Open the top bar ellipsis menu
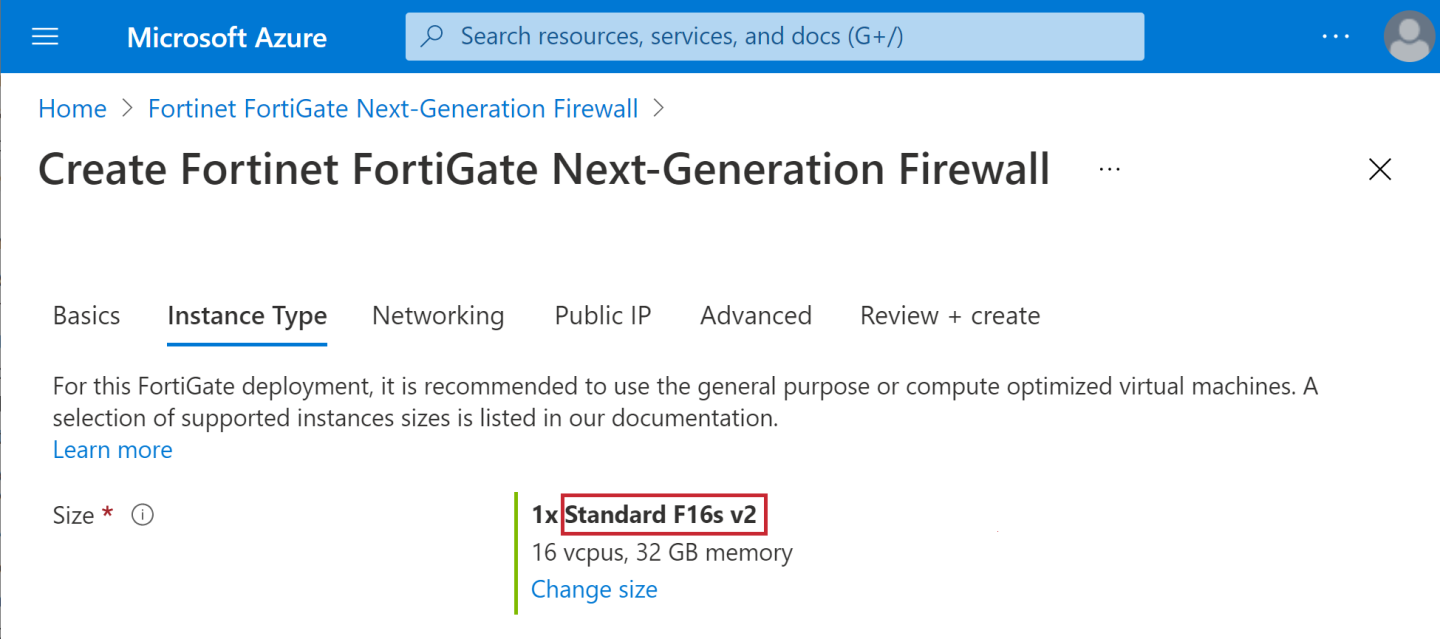1440x639 pixels. click(x=1336, y=36)
